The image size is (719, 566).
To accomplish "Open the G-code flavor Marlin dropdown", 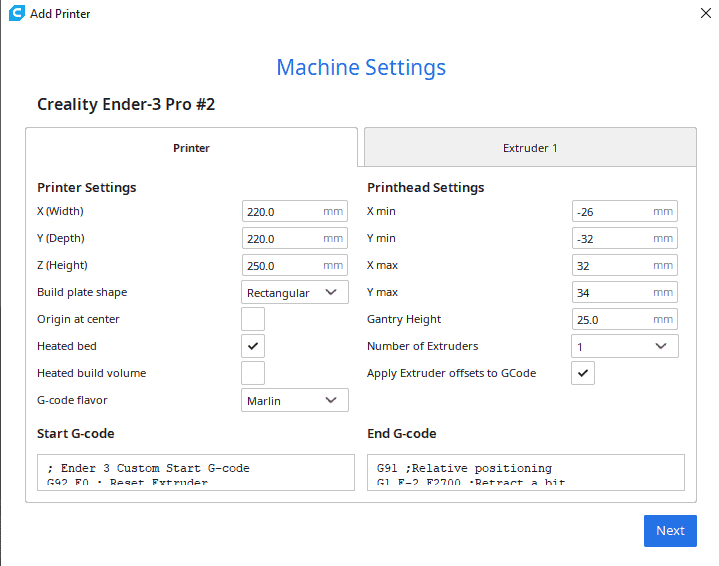I will [295, 400].
